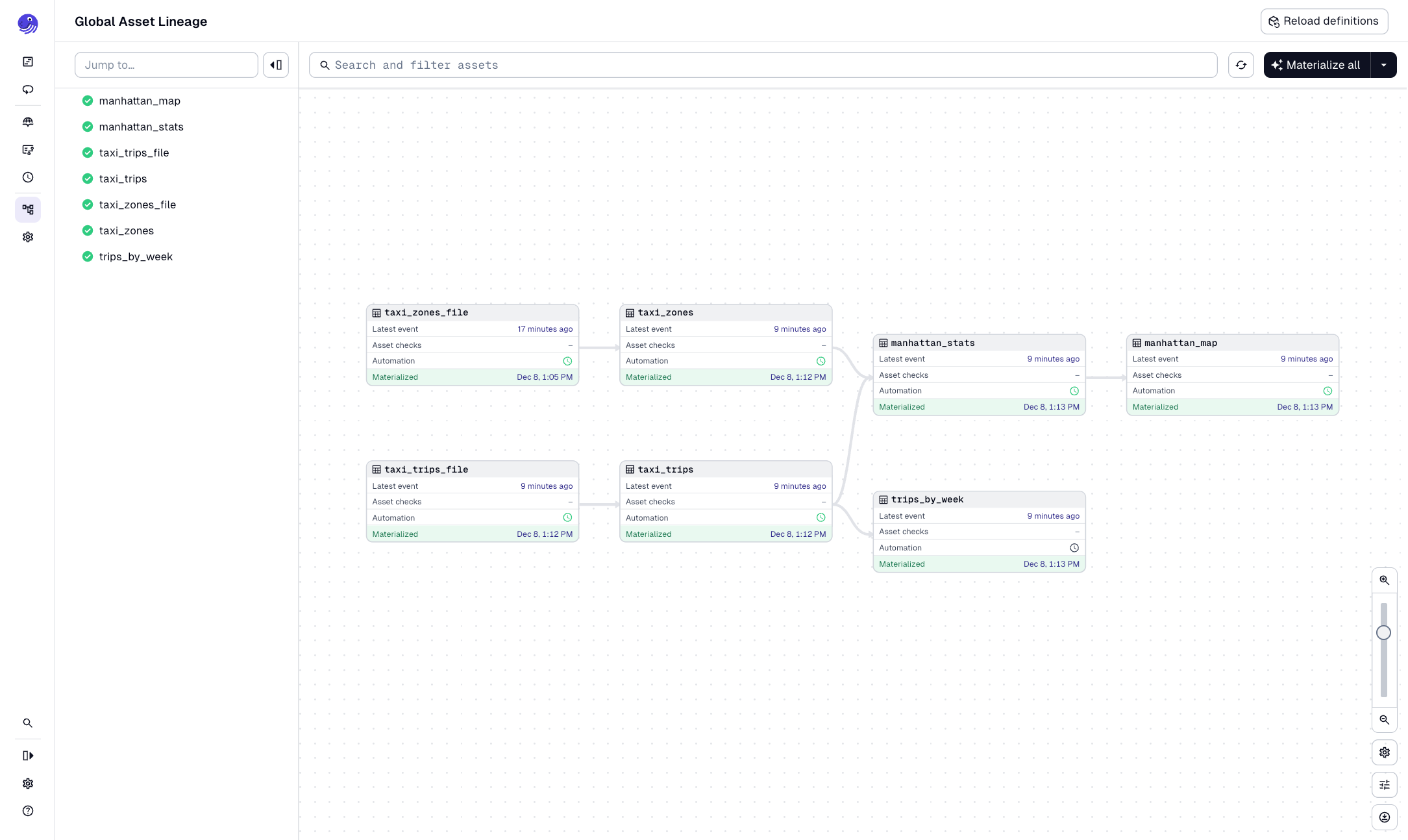Image resolution: width=1408 pixels, height=840 pixels.
Task: Open the Materialize all dropdown arrow
Action: coord(1384,65)
